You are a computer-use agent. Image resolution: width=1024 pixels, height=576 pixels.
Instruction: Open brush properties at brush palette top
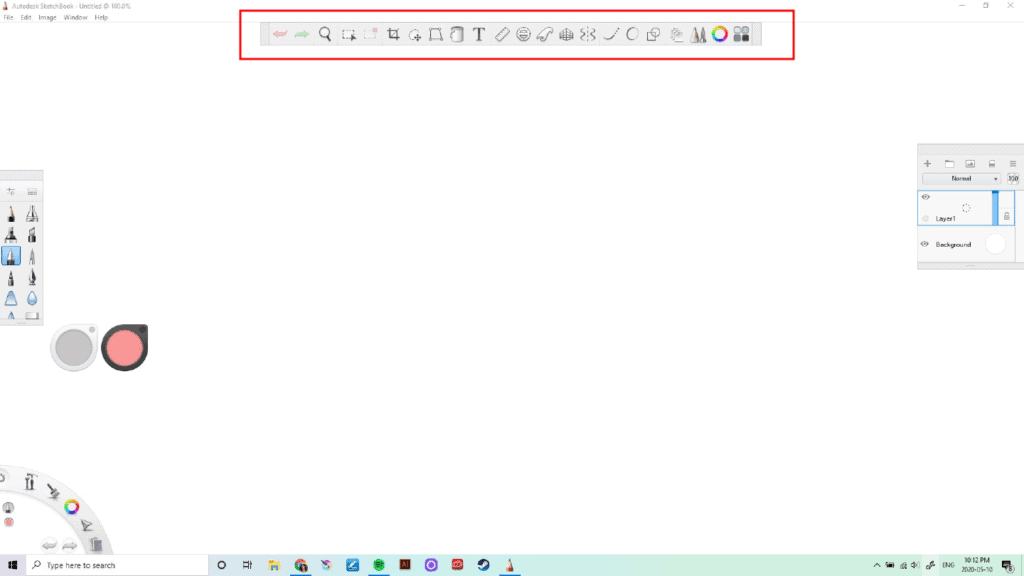coord(11,191)
